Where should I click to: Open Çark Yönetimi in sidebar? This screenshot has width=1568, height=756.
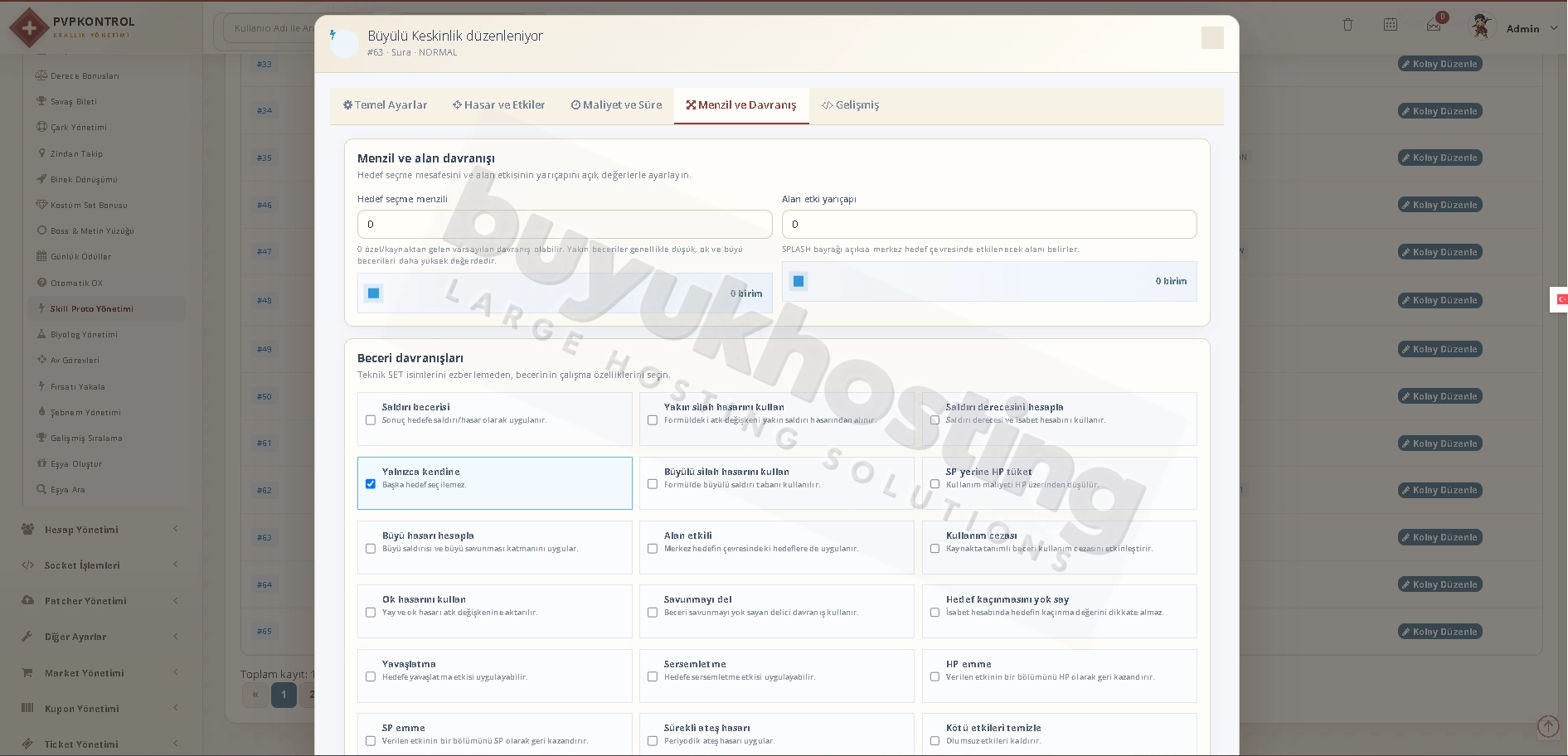pyautogui.click(x=78, y=128)
